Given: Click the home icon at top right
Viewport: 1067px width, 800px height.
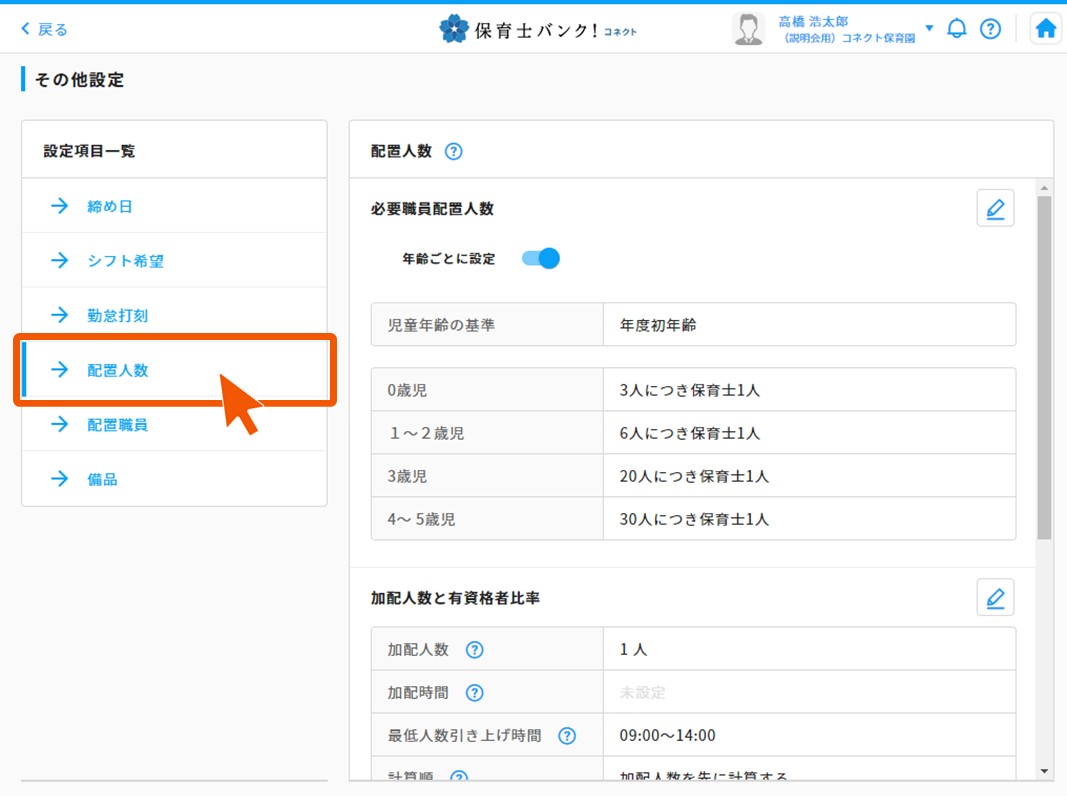Looking at the screenshot, I should (x=1045, y=28).
